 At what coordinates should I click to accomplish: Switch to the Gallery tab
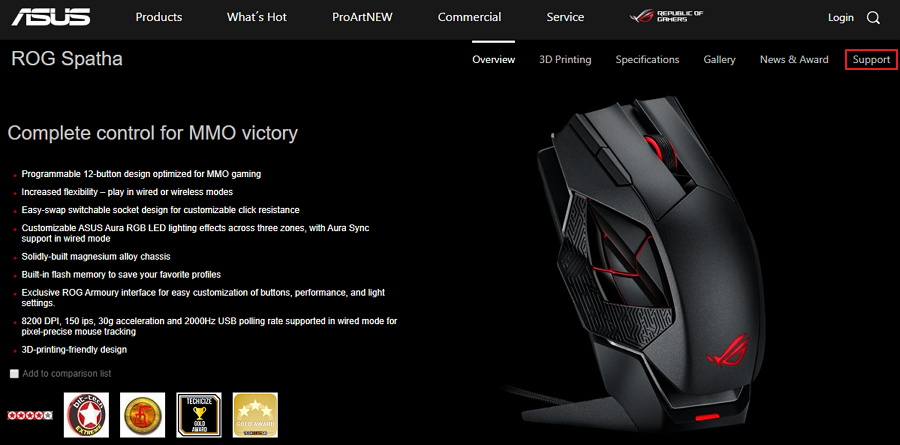pos(719,59)
